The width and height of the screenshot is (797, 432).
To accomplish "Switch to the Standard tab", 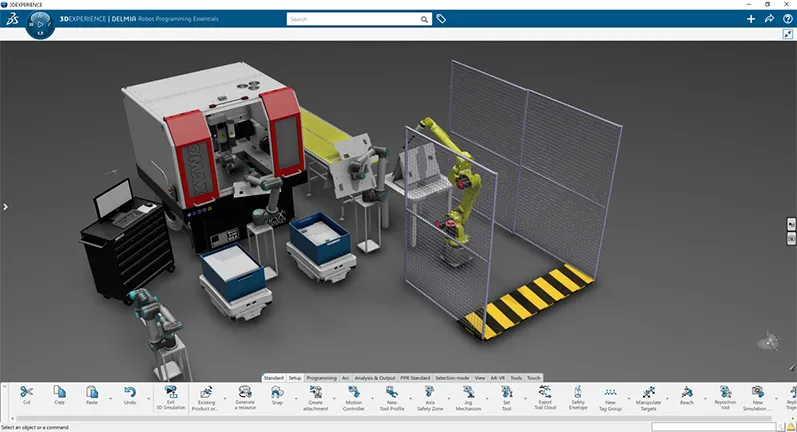I will pos(273,378).
